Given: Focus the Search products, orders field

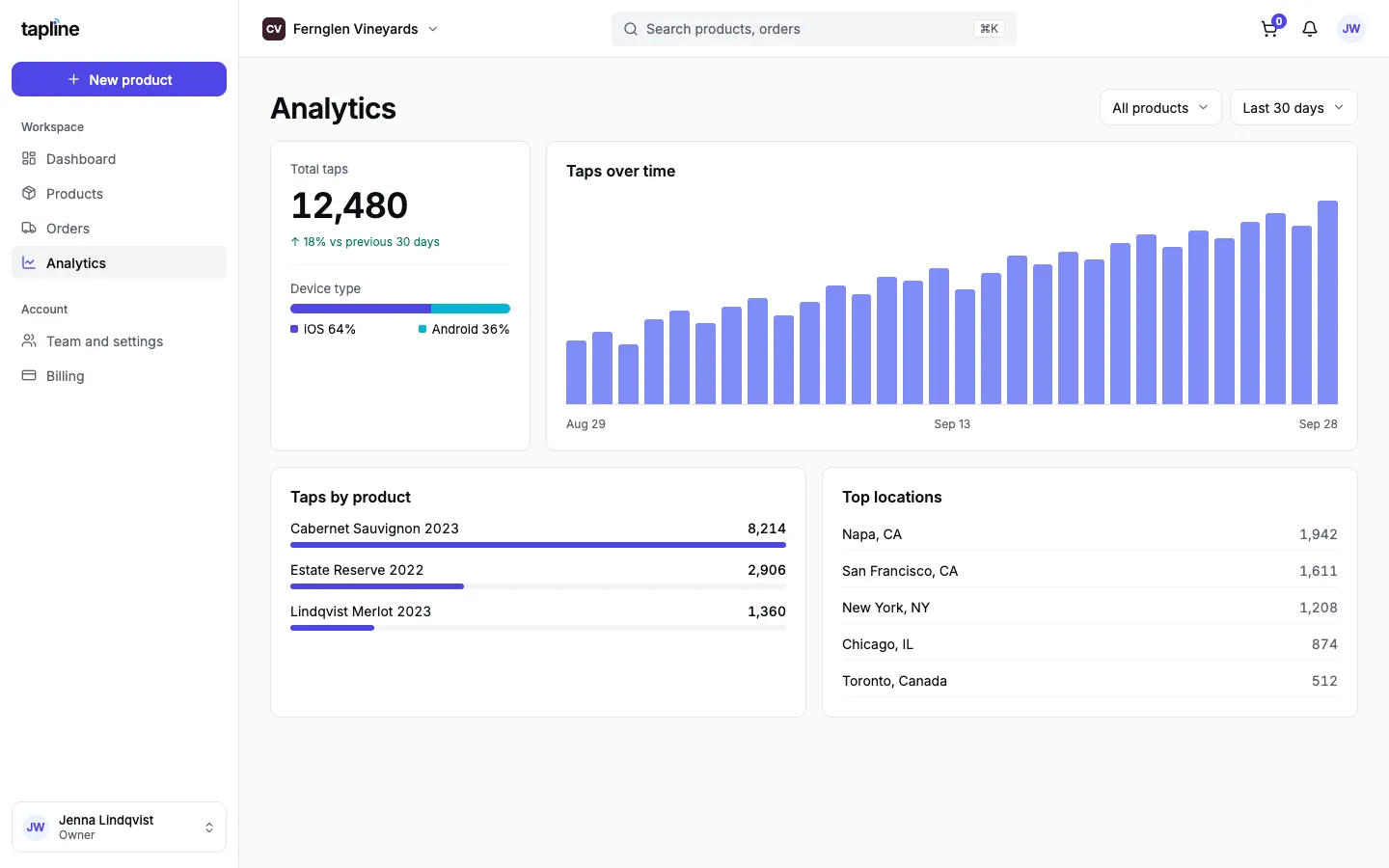Looking at the screenshot, I should coord(814,29).
